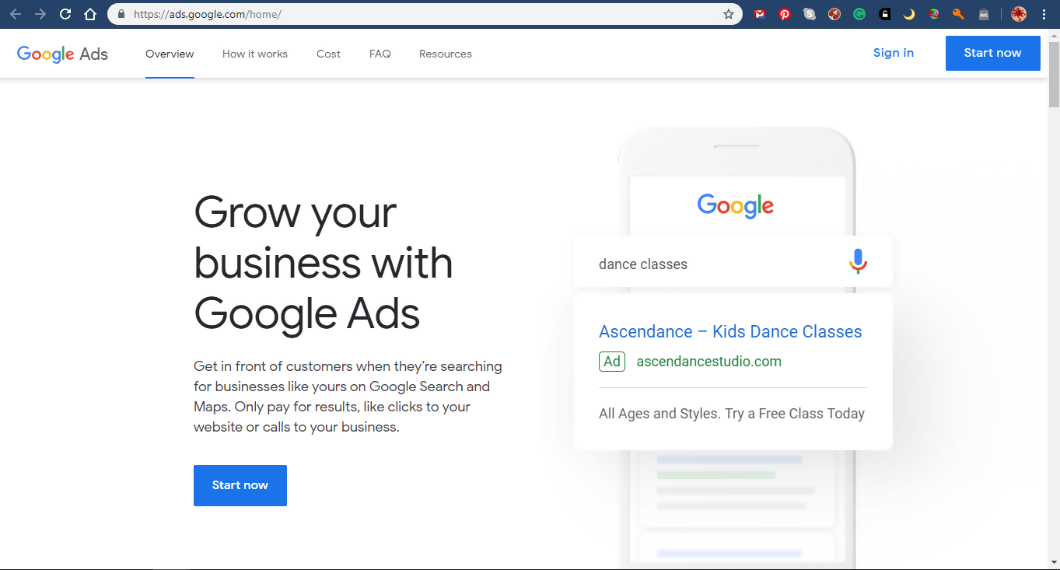Click the paragraph starting Get in front of customers
This screenshot has height=570, width=1060.
click(x=347, y=396)
